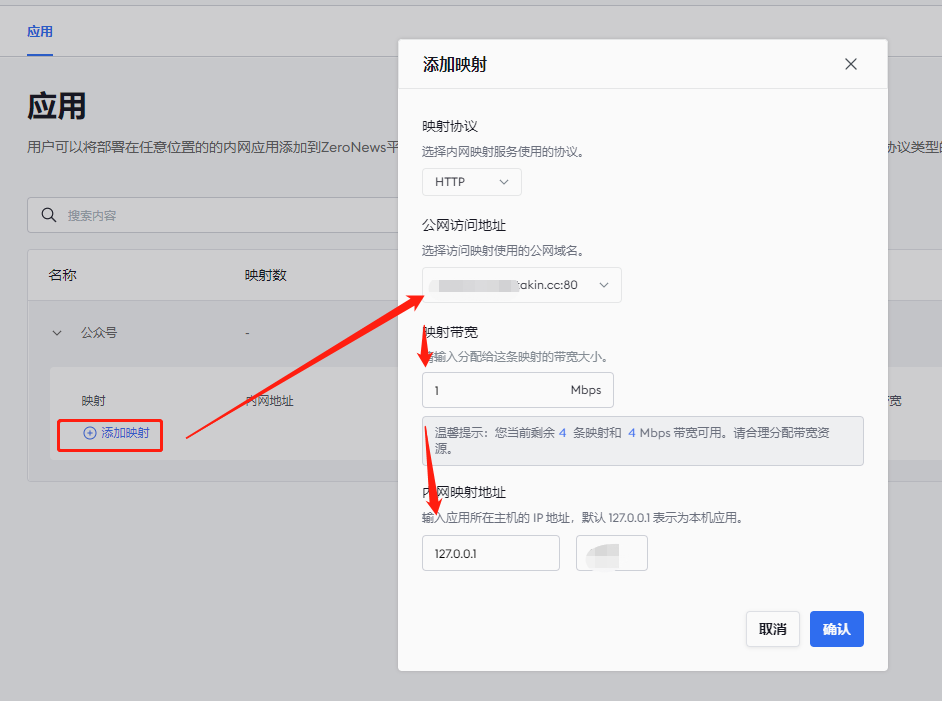Click the Mbps unit label in bandwidth field
This screenshot has width=942, height=701.
point(586,390)
